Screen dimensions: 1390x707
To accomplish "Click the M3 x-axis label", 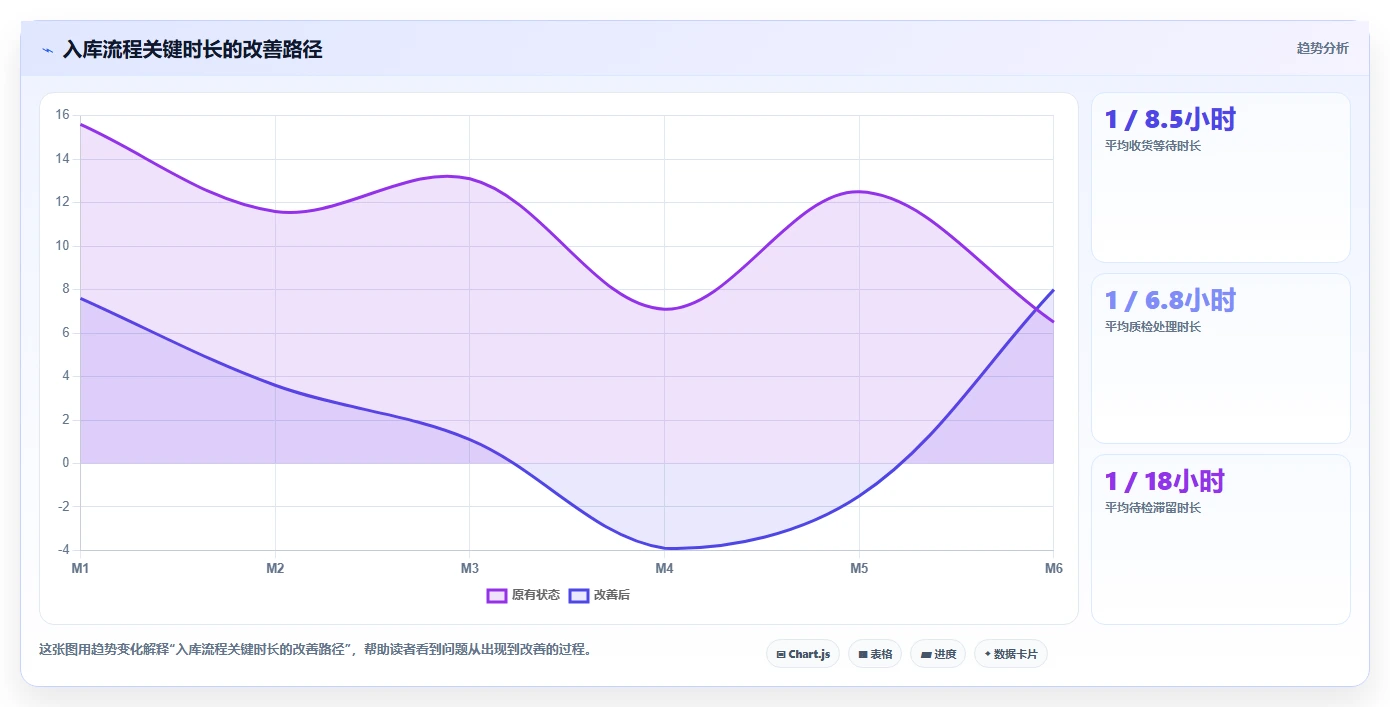I will 470,568.
